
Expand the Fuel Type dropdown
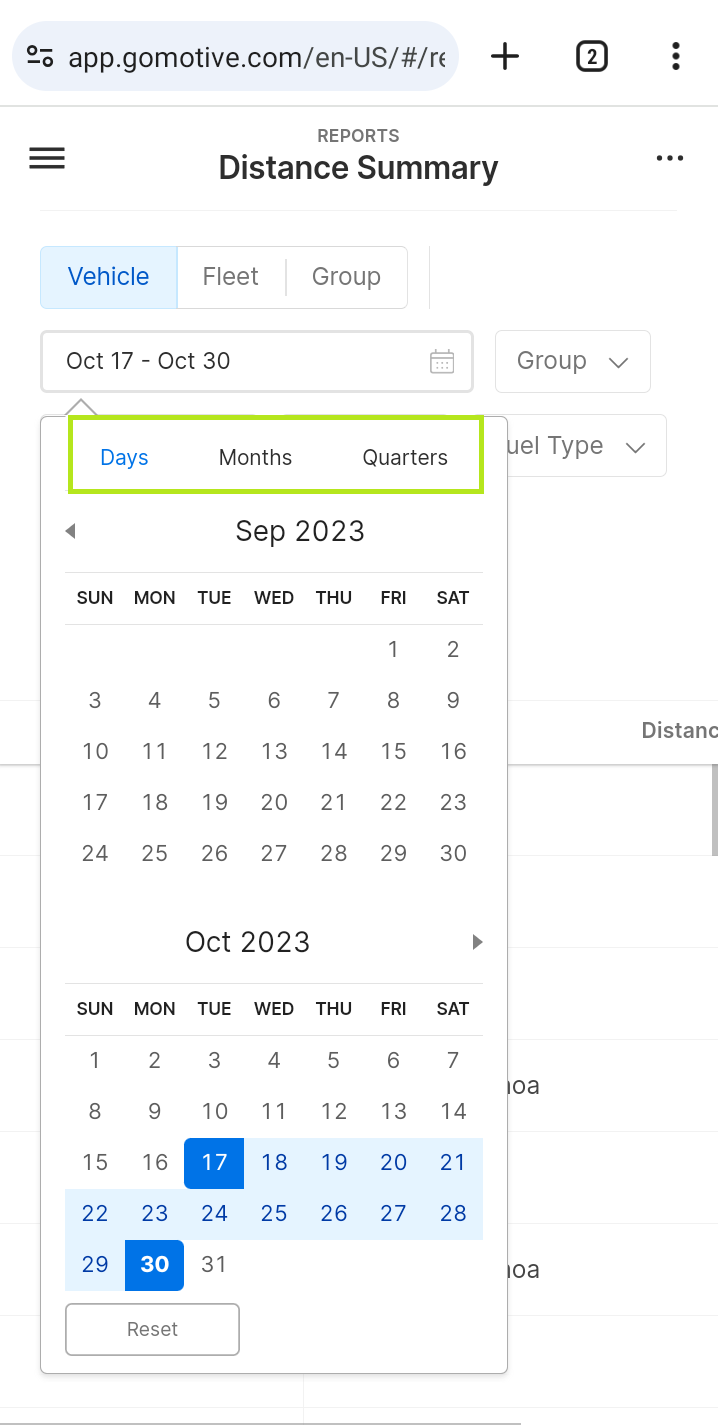586,446
